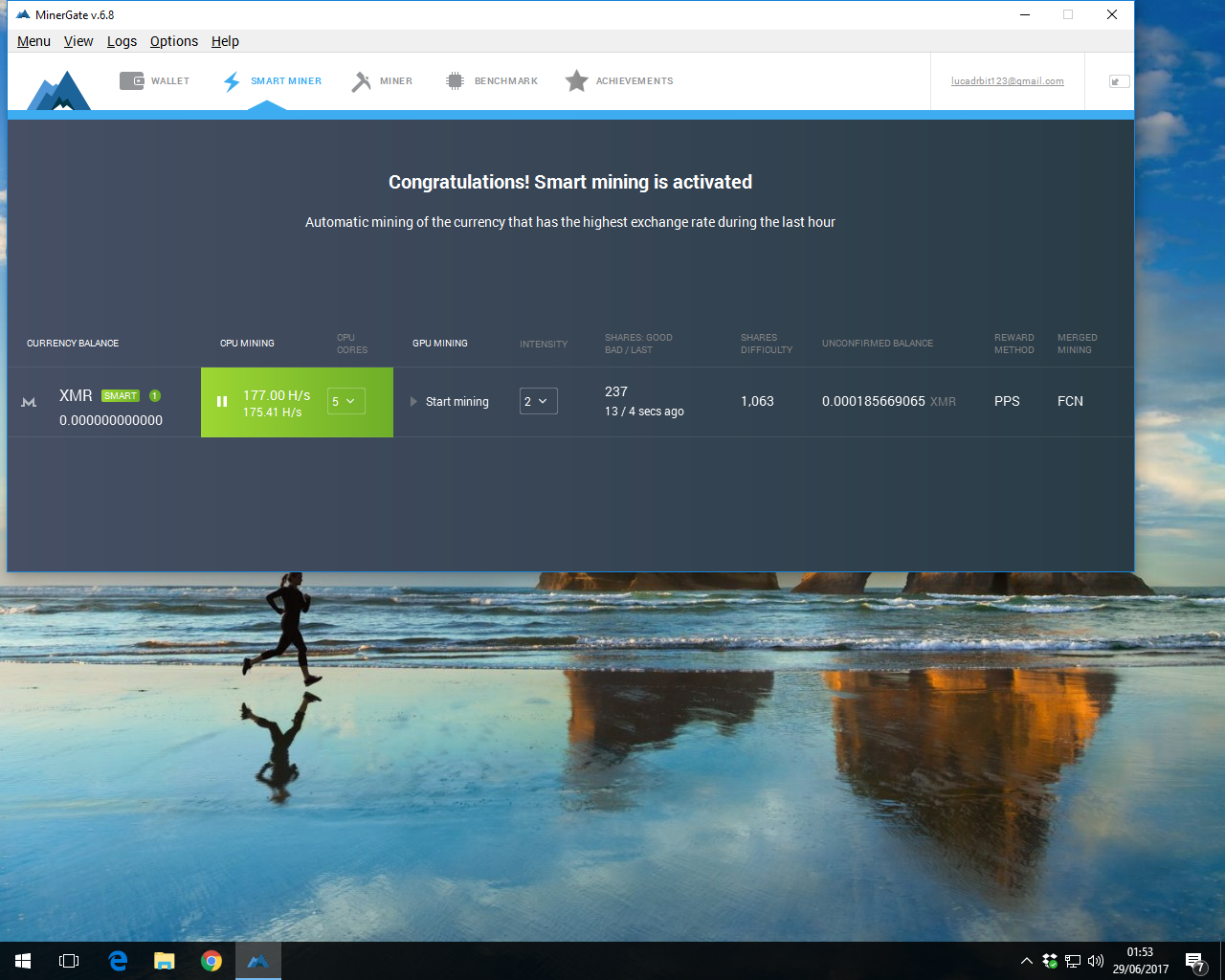The image size is (1225, 980).
Task: Open the GPU intensity dropdown
Action: pos(539,402)
